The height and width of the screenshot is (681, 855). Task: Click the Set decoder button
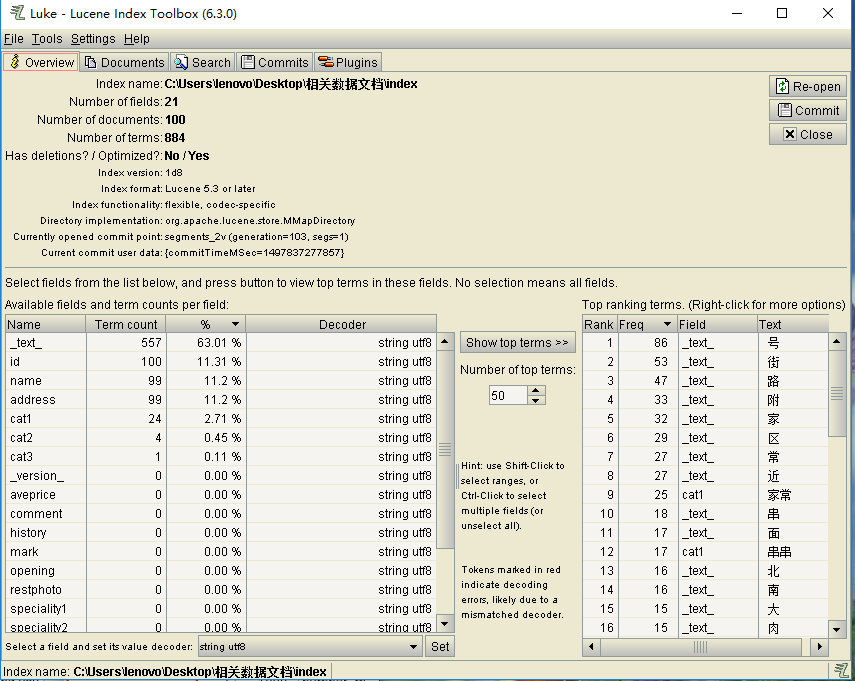click(x=440, y=647)
